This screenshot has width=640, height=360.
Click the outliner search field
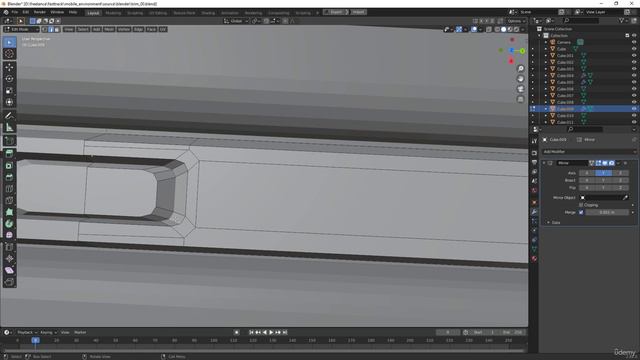coord(581,21)
